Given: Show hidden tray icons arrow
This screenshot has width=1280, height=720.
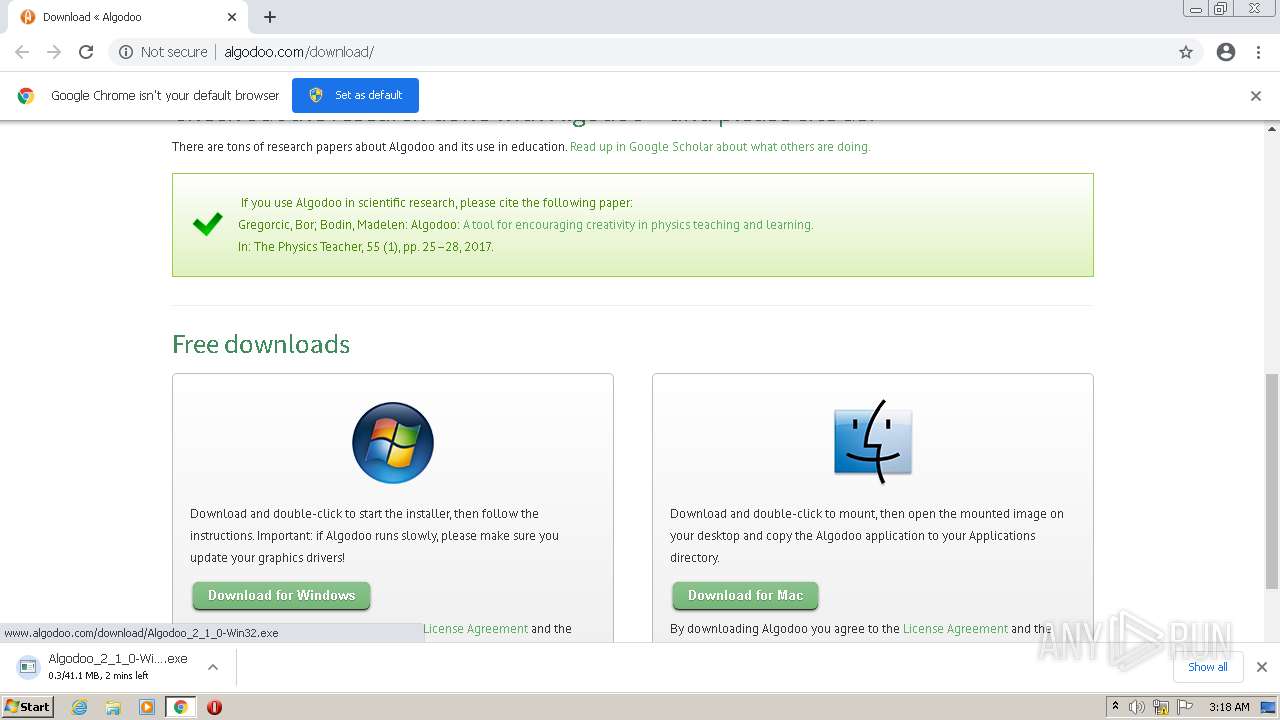Looking at the screenshot, I should 1115,707.
